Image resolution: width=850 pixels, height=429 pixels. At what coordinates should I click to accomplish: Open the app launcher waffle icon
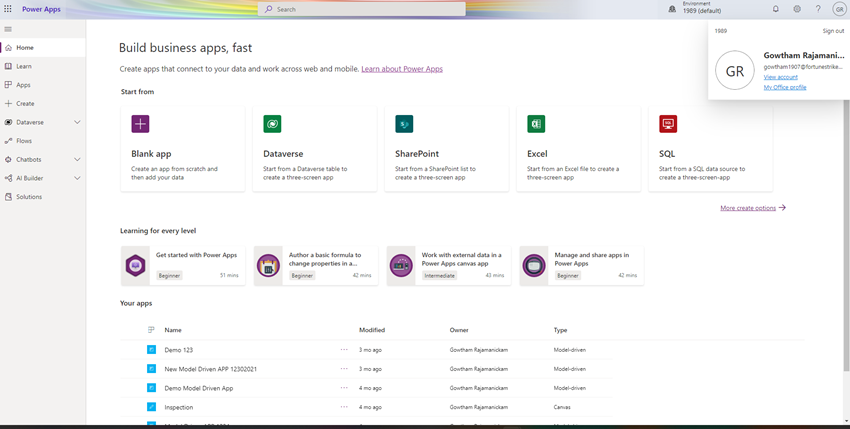point(8,9)
